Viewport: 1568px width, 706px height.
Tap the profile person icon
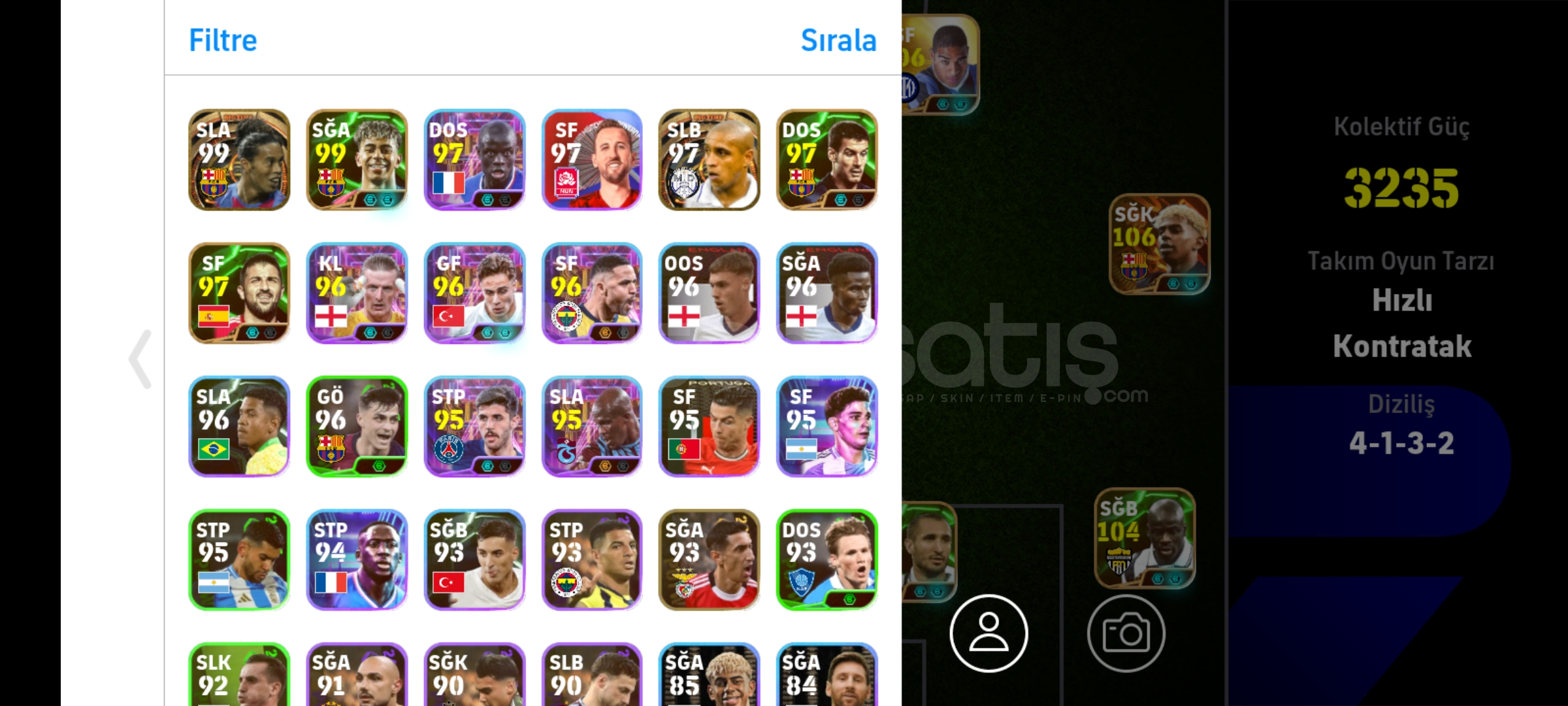point(988,633)
